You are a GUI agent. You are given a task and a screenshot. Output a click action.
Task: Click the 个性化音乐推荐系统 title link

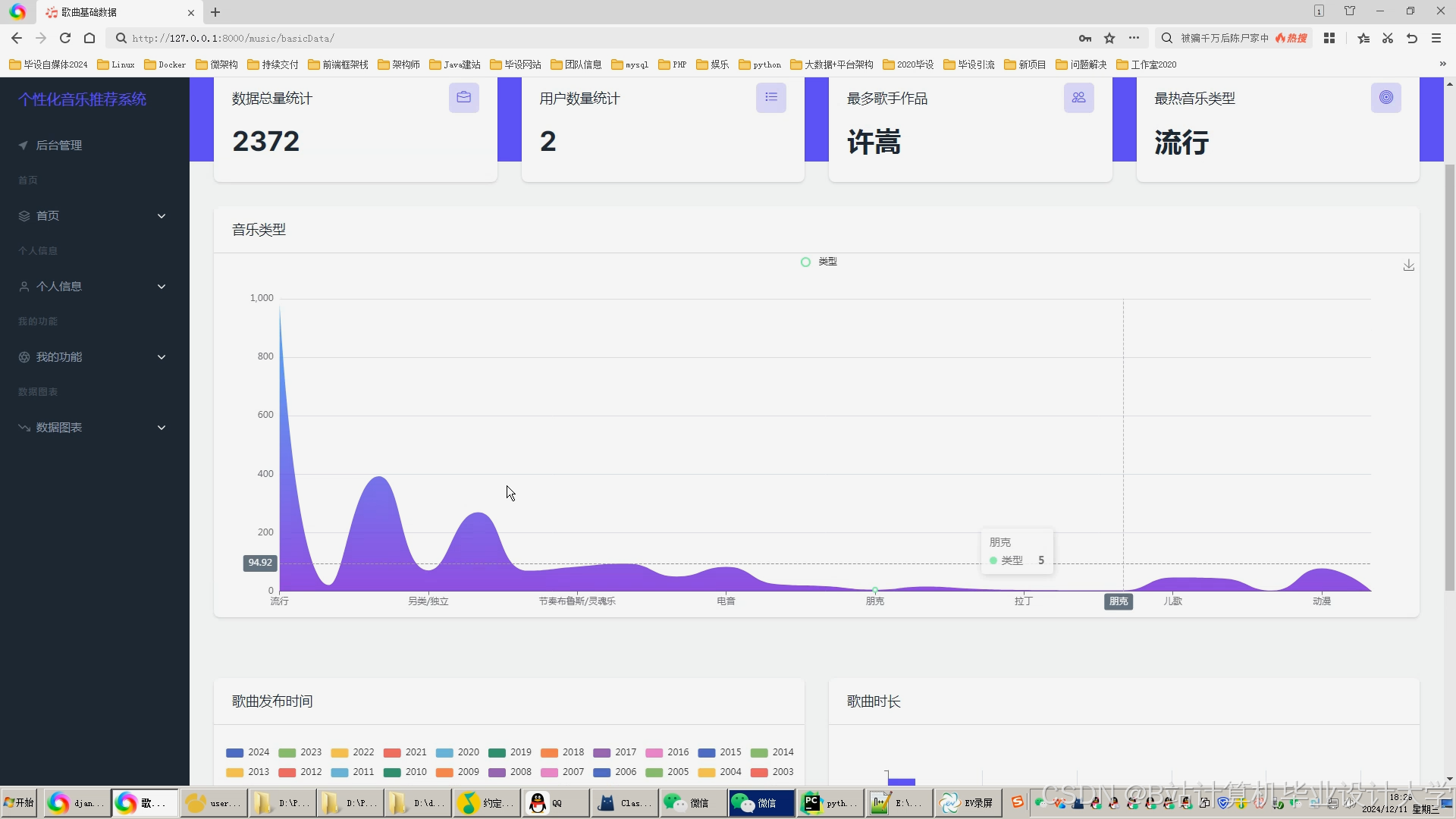point(82,99)
